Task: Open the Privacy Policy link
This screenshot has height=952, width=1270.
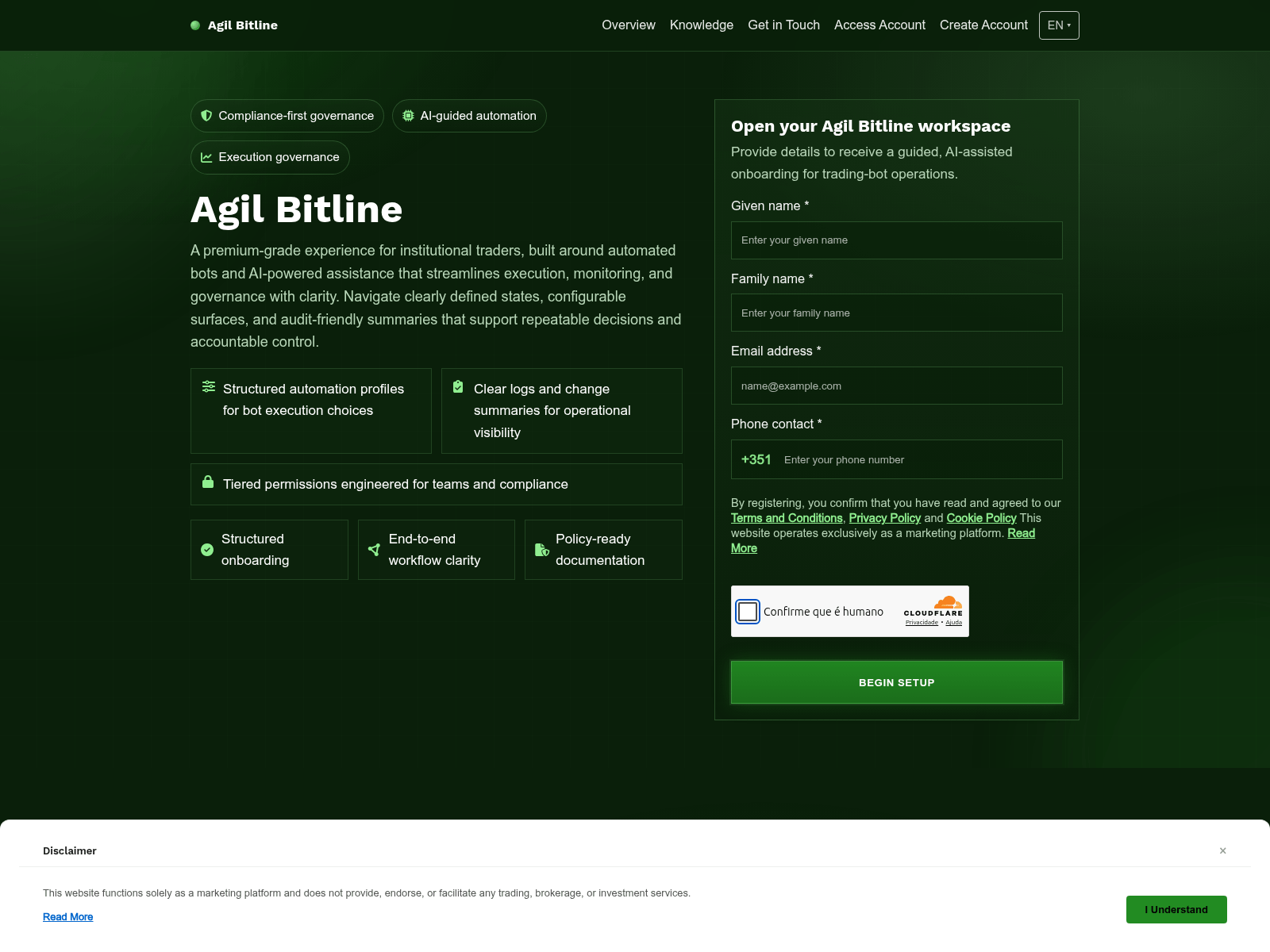Action: click(884, 518)
